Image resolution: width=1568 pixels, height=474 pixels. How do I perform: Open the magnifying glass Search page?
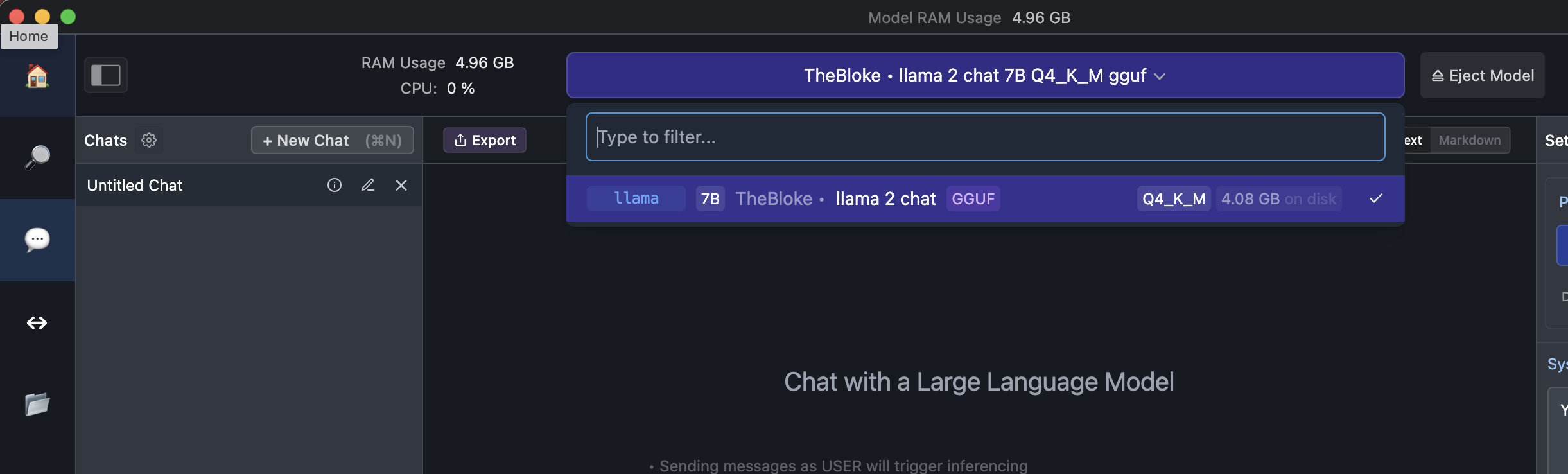pos(37,157)
